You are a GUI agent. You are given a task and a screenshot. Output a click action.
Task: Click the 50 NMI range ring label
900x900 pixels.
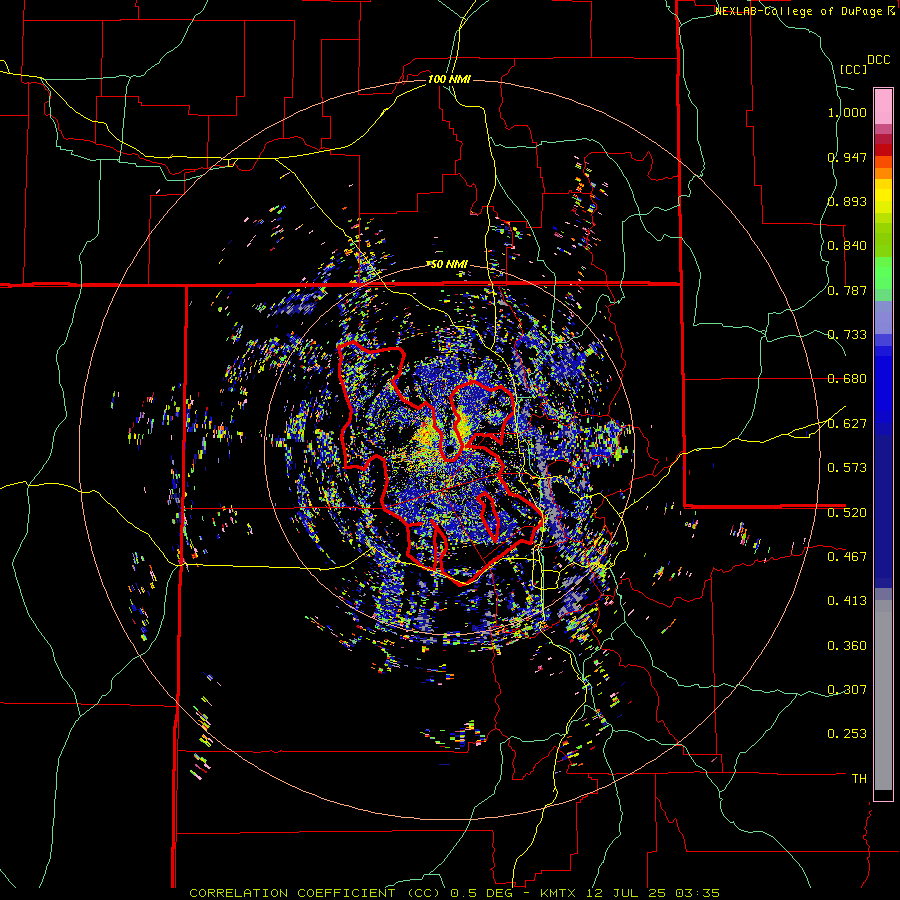tap(448, 264)
